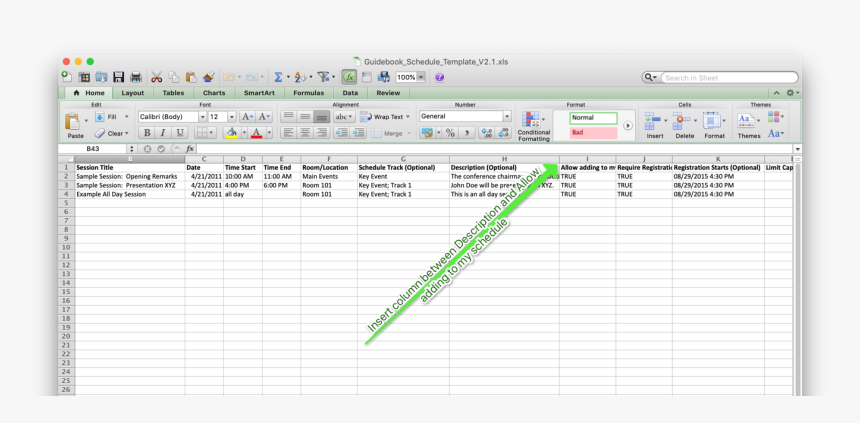Apply red font color
The image size is (860, 423).
tap(256, 133)
